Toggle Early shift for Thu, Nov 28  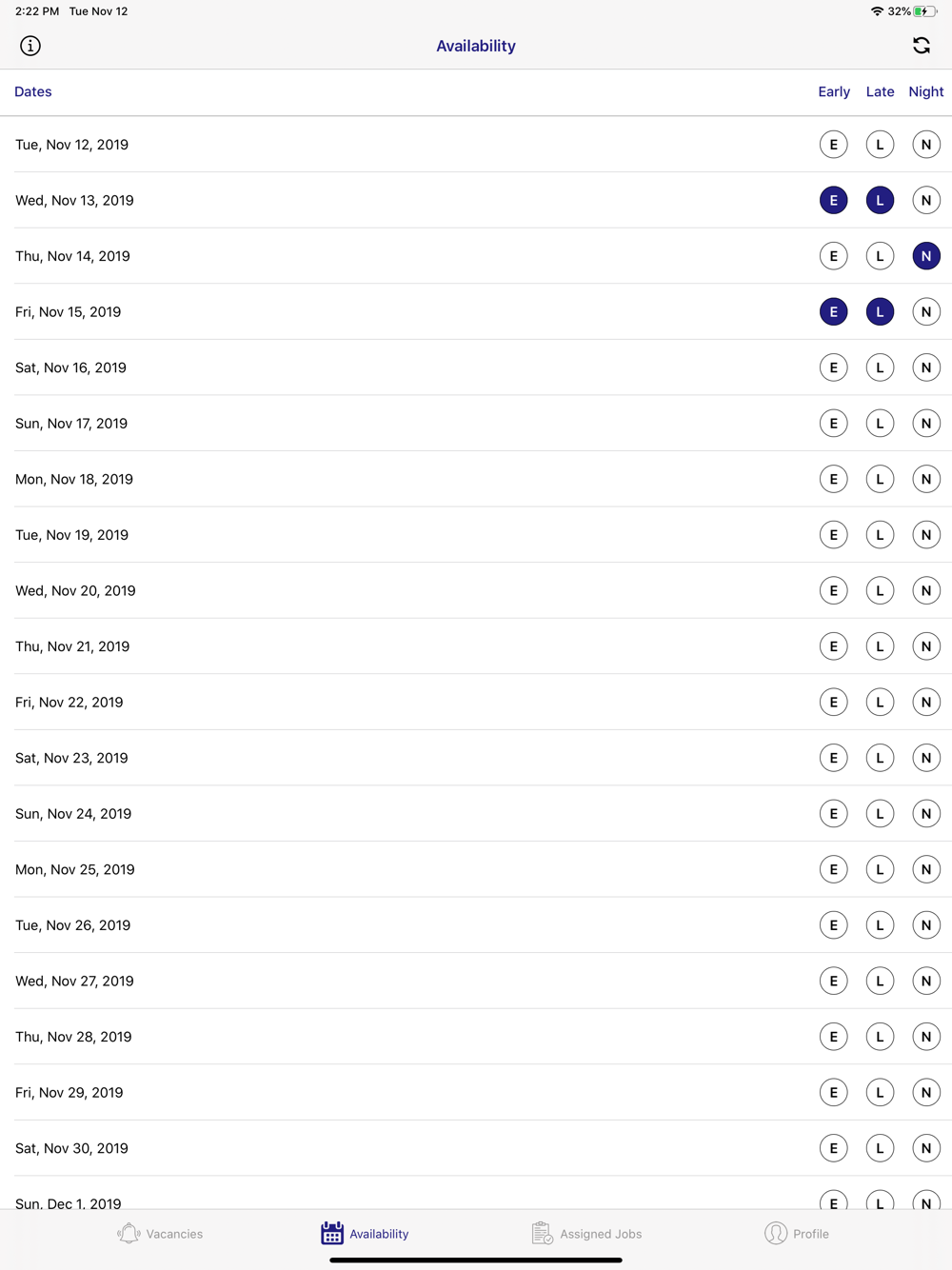point(834,1037)
